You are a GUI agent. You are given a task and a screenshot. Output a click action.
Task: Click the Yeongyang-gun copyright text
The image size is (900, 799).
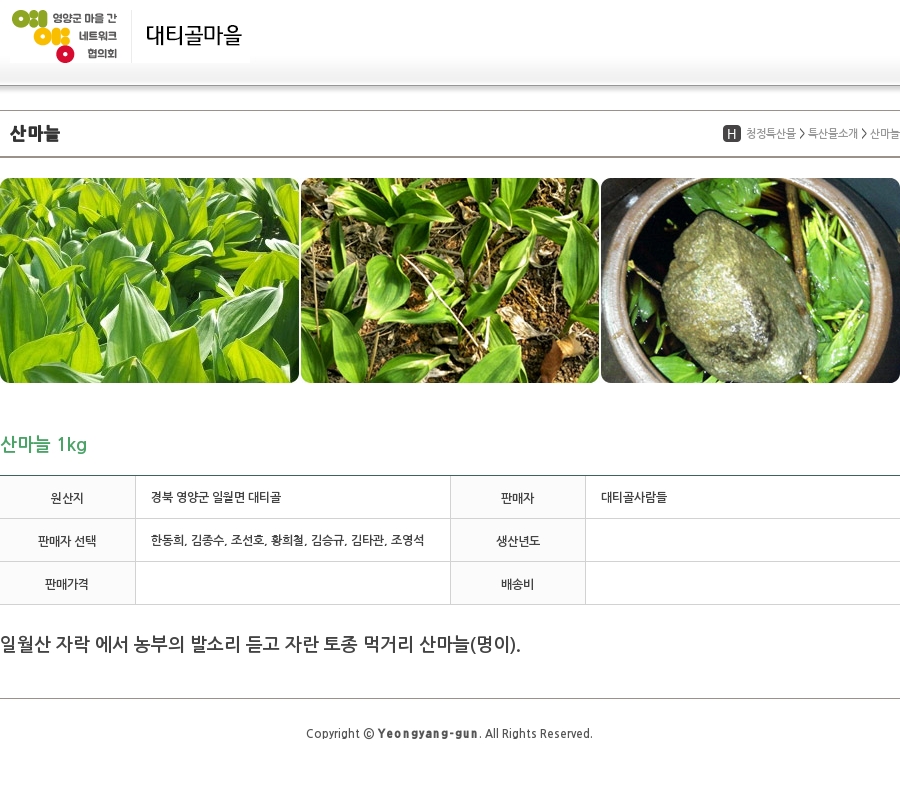(449, 733)
